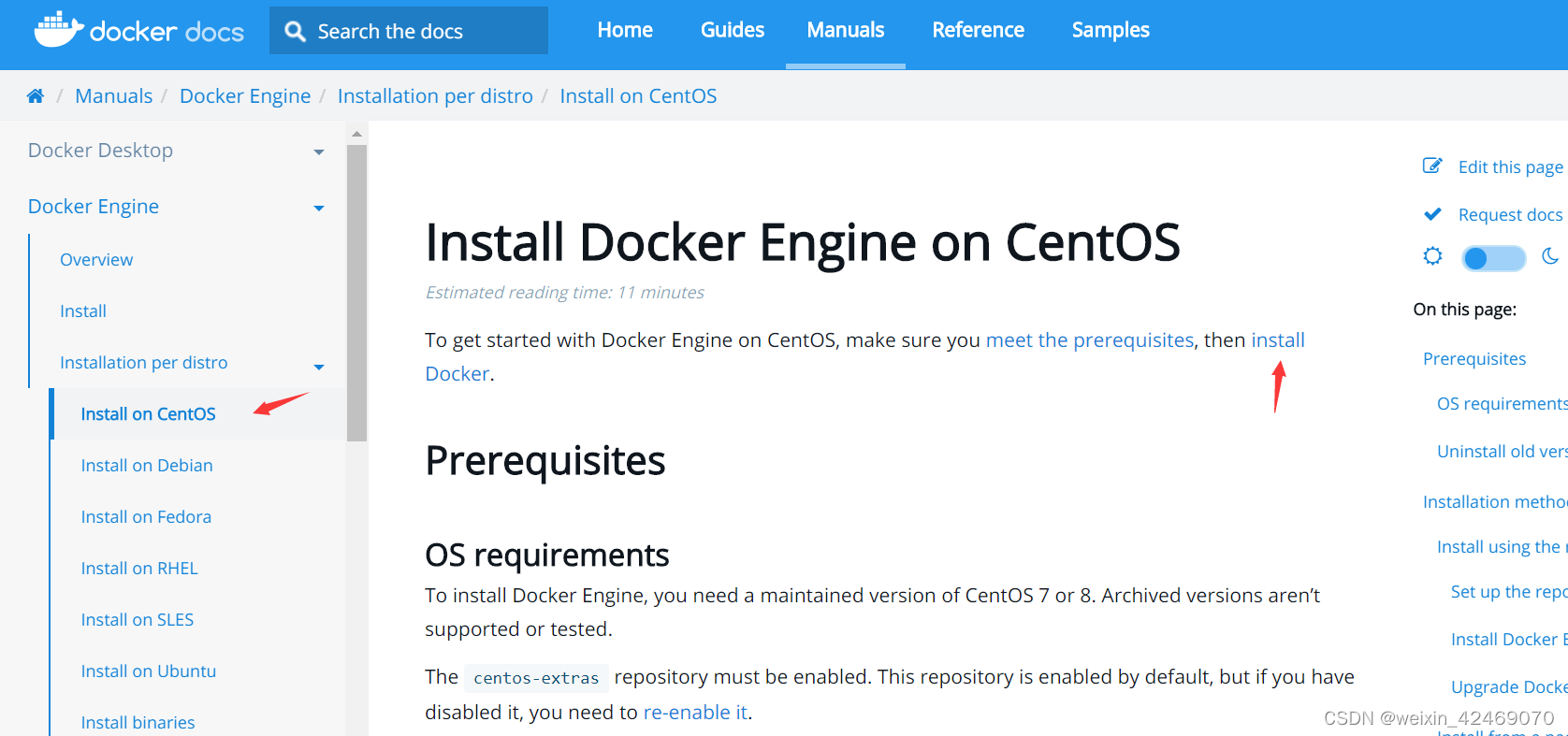Click Edit this page link text
1568x736 pixels.
(1510, 167)
